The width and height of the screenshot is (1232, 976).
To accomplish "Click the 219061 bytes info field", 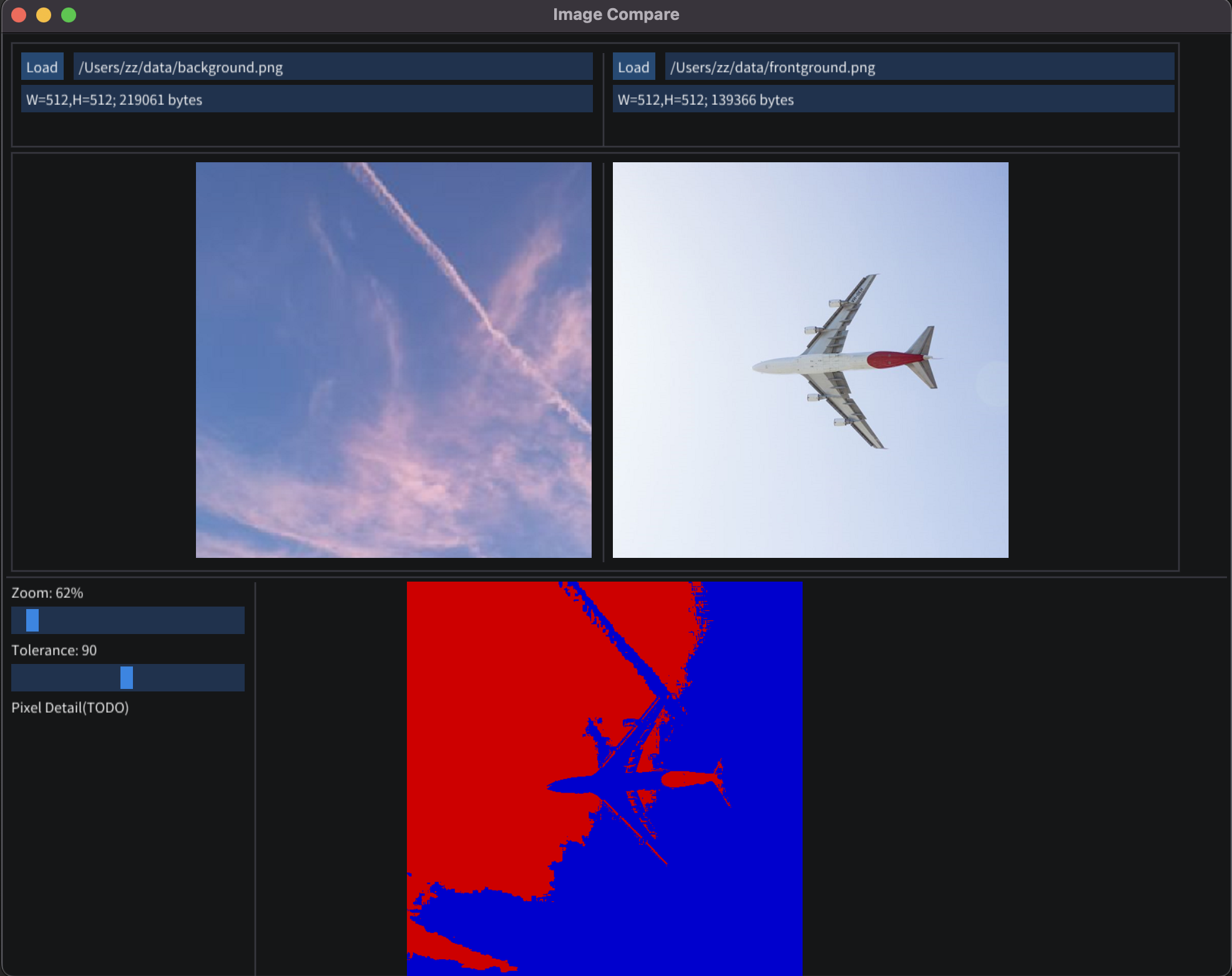I will click(306, 99).
